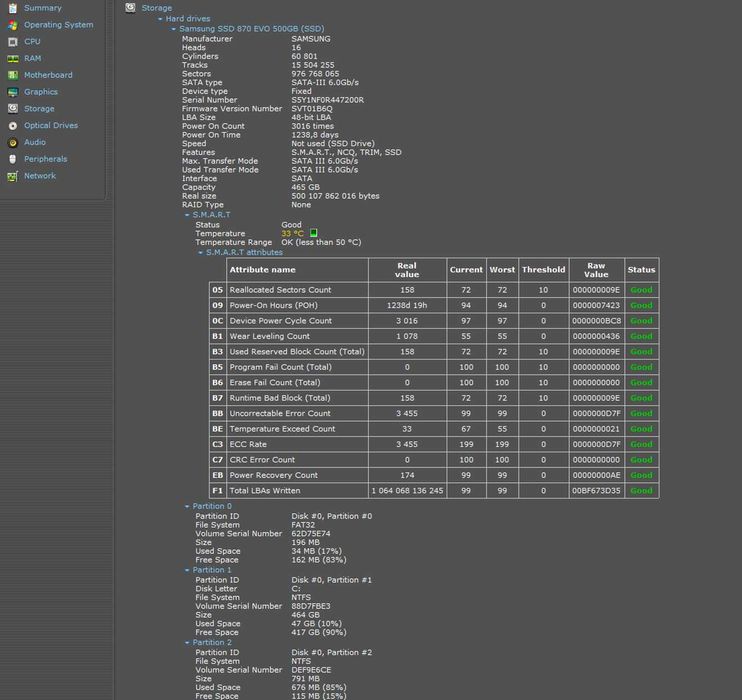Click Volume Serial Number 62D75E74

click(x=311, y=534)
